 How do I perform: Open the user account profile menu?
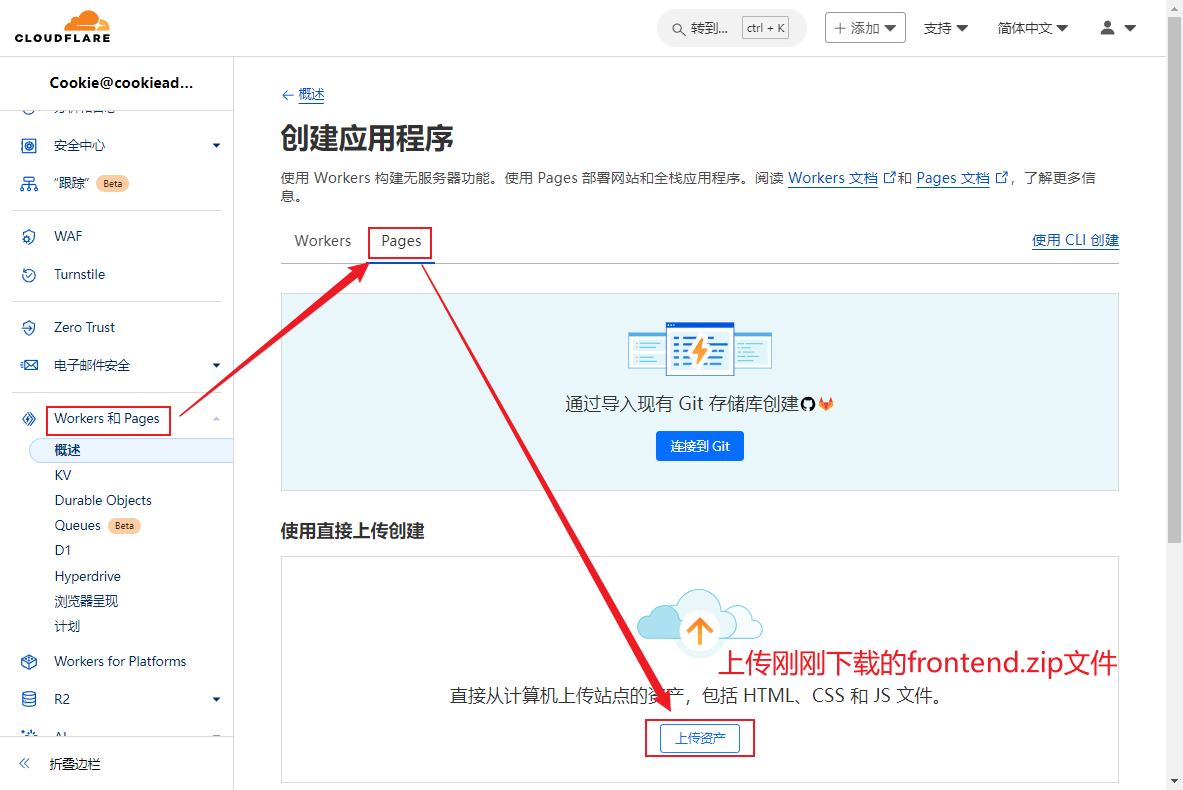click(1117, 28)
